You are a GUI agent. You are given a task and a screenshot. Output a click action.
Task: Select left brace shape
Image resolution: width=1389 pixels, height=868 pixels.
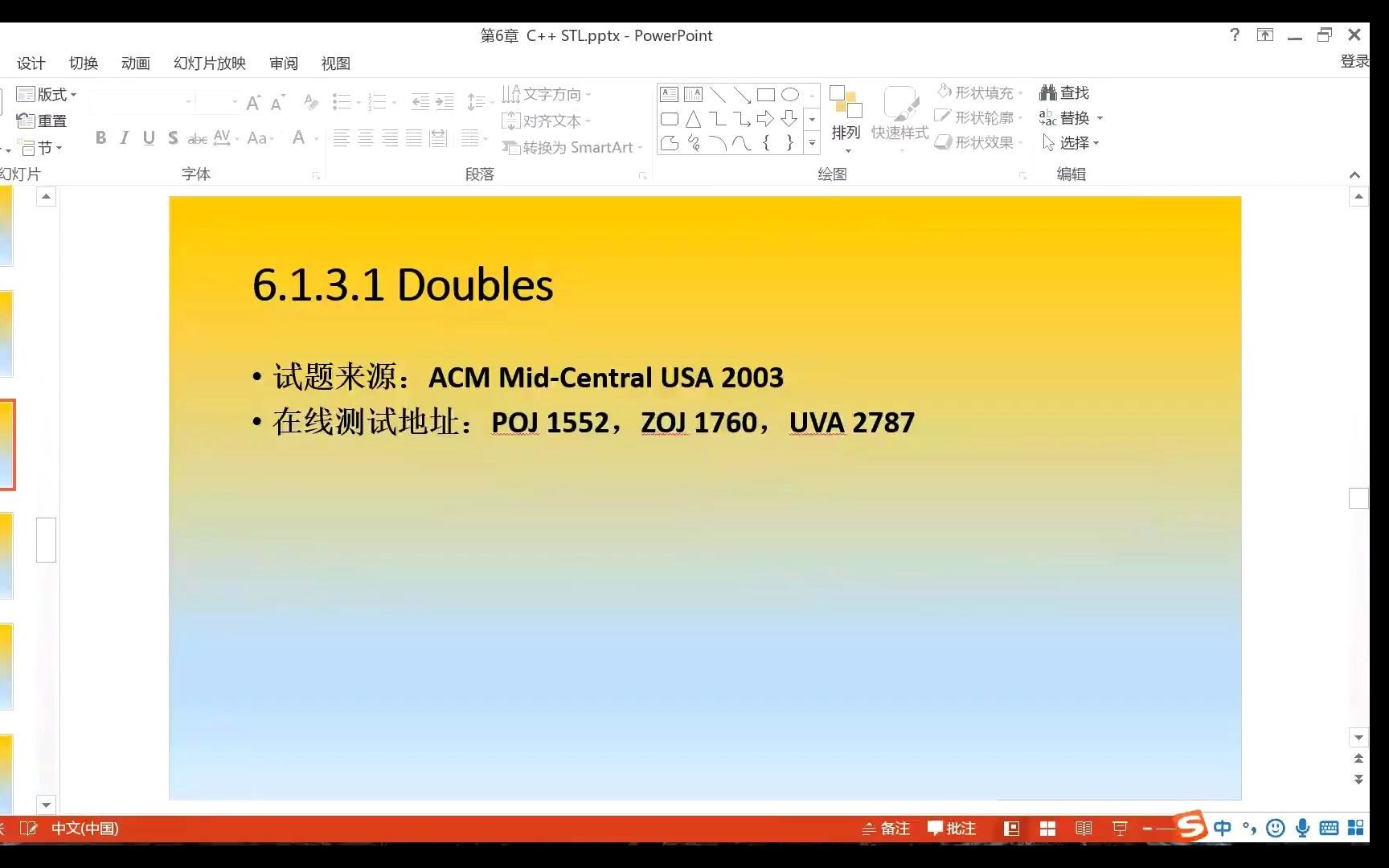click(766, 143)
